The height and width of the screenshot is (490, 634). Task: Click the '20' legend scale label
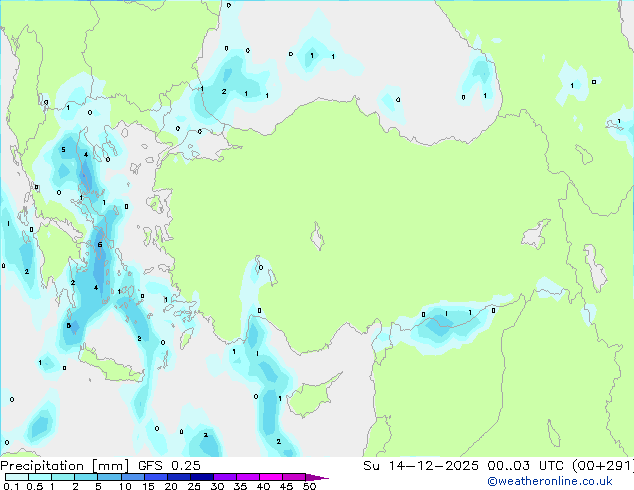tap(171, 486)
